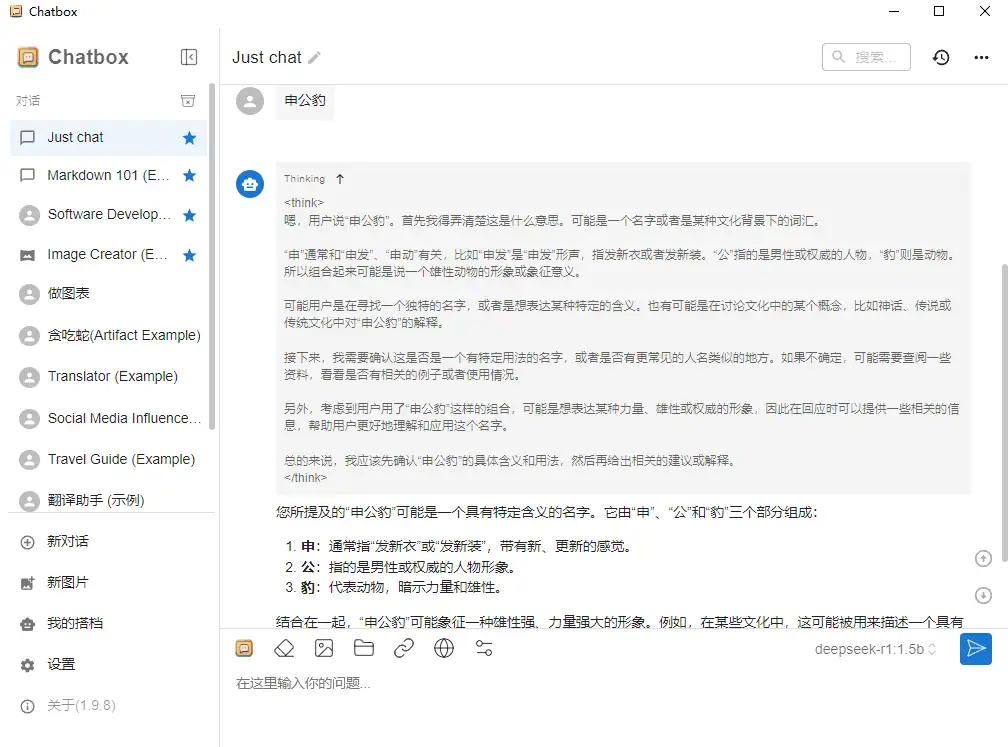Toggle the star on Markdown 101
This screenshot has height=747, width=1008.
189,176
